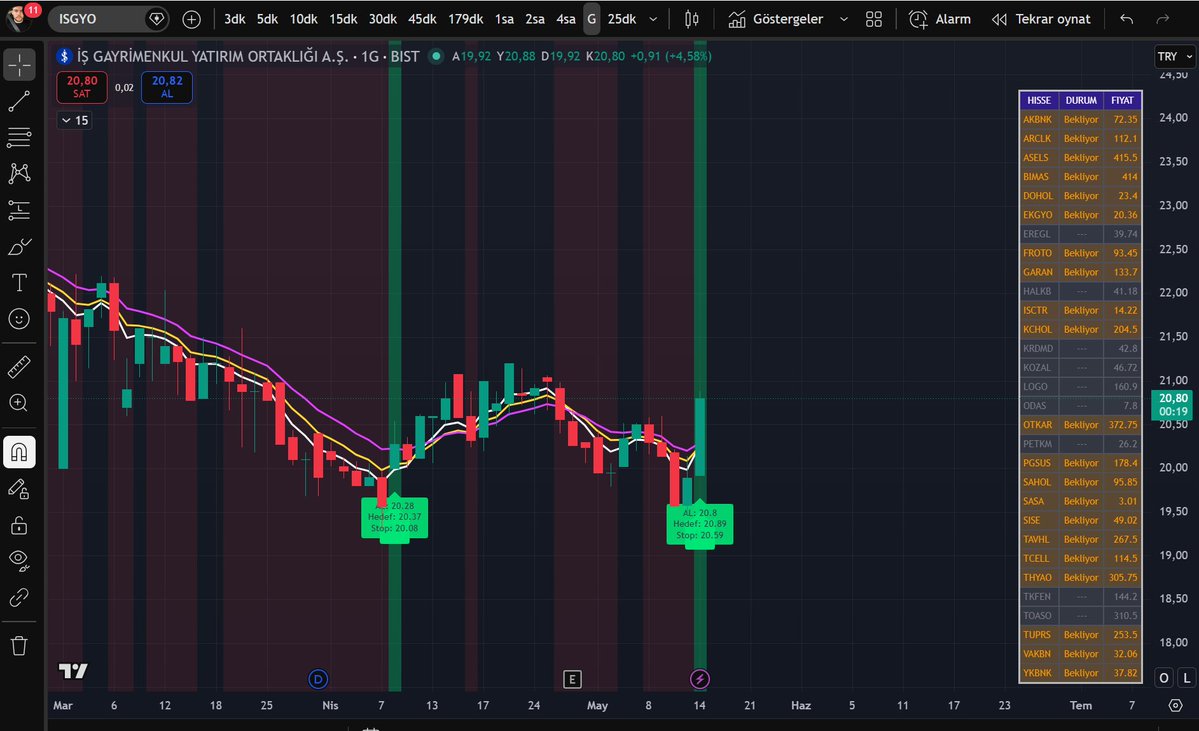Select the zoom in tool
Screen dimensions: 1199x731
click(19, 403)
